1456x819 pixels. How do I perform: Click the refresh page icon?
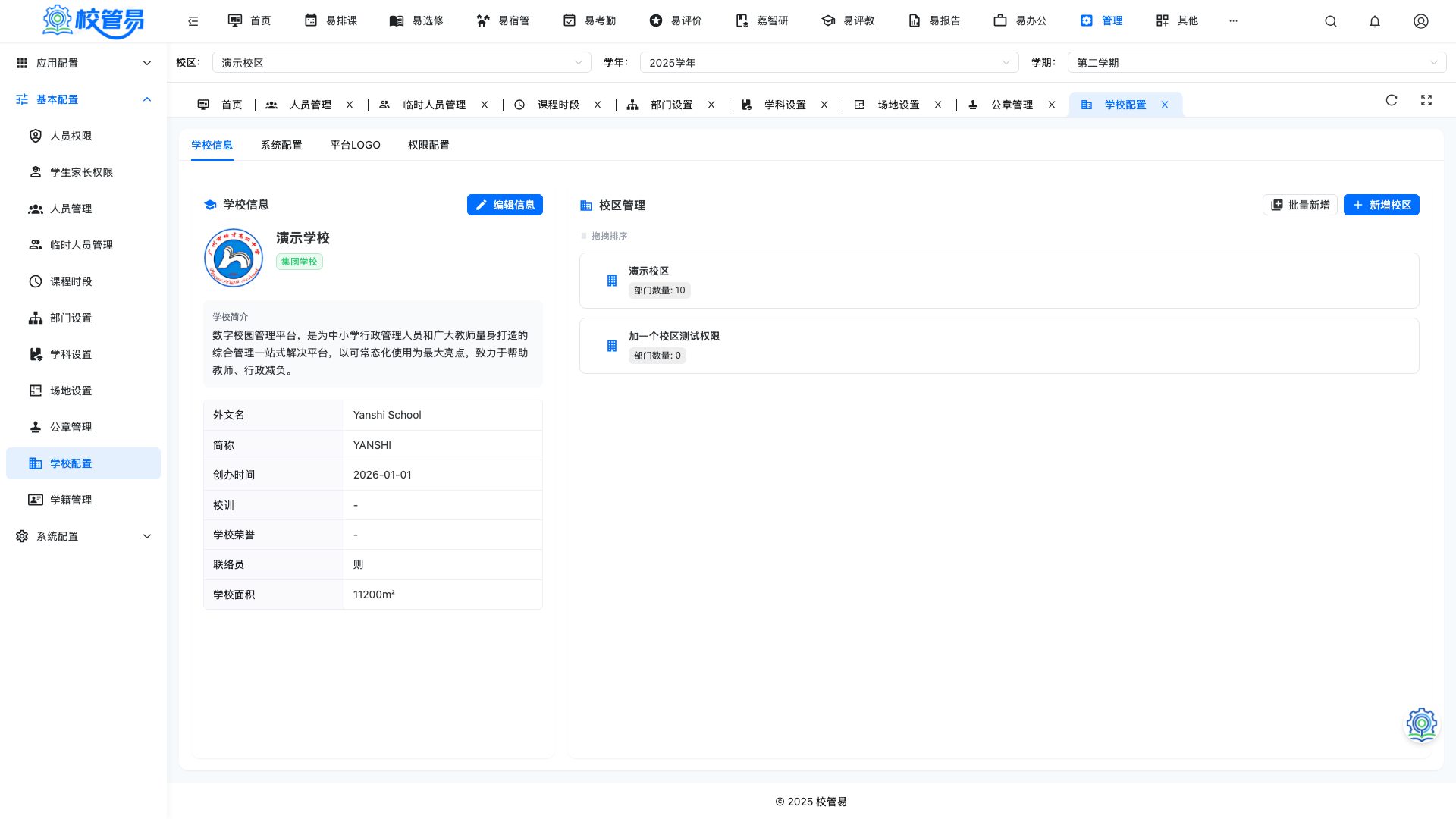click(1392, 100)
